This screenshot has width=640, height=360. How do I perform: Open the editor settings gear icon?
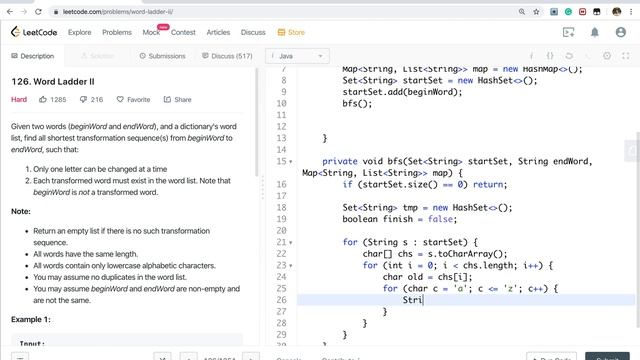click(x=607, y=56)
